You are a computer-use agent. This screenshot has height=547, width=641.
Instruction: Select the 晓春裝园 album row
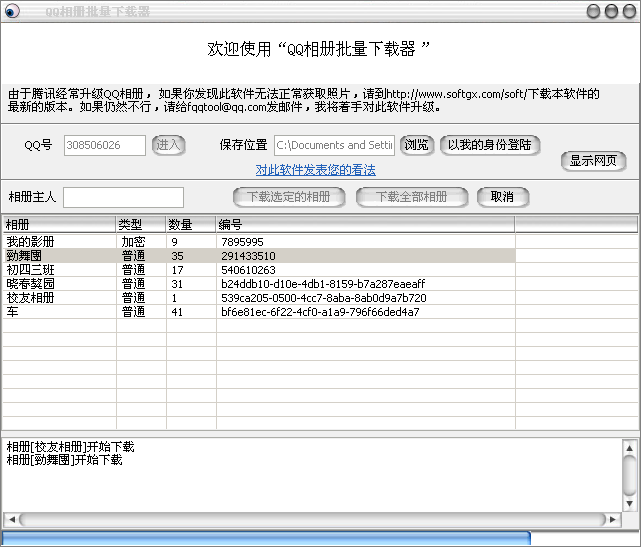pos(259,284)
